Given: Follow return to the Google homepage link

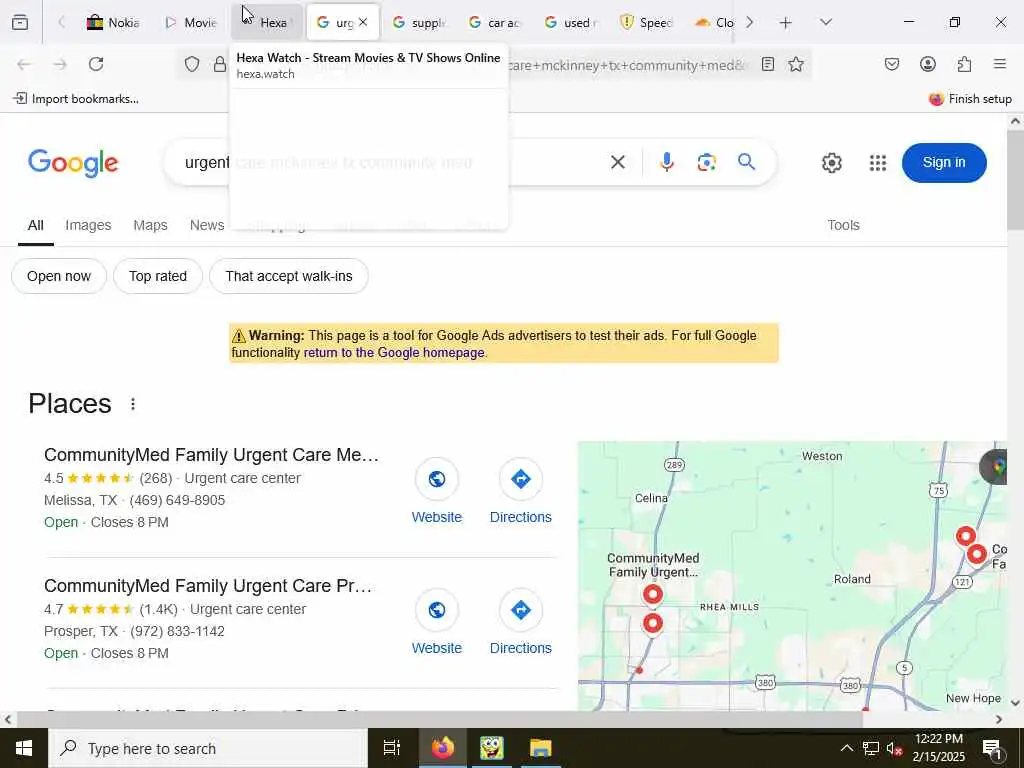Looking at the screenshot, I should pos(394,353).
